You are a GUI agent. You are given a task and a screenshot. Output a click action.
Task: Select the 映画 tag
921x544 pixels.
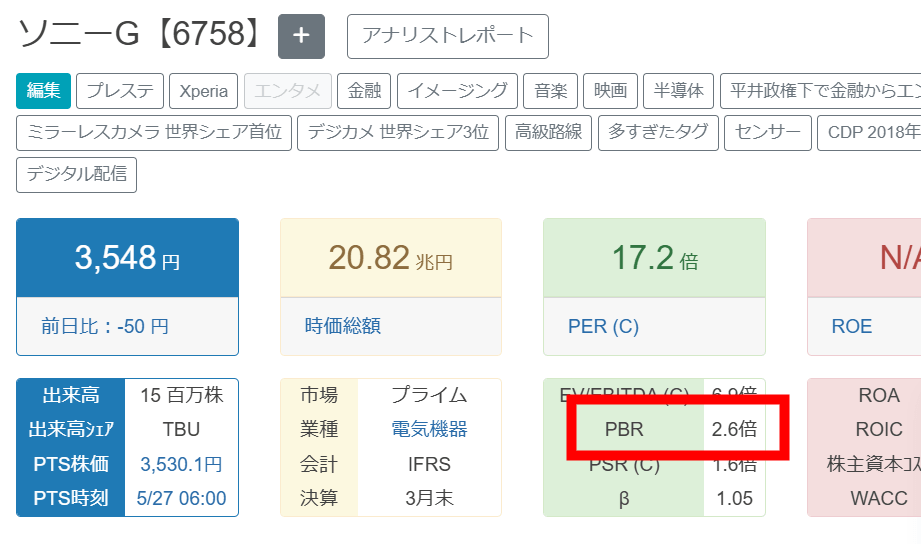(610, 91)
